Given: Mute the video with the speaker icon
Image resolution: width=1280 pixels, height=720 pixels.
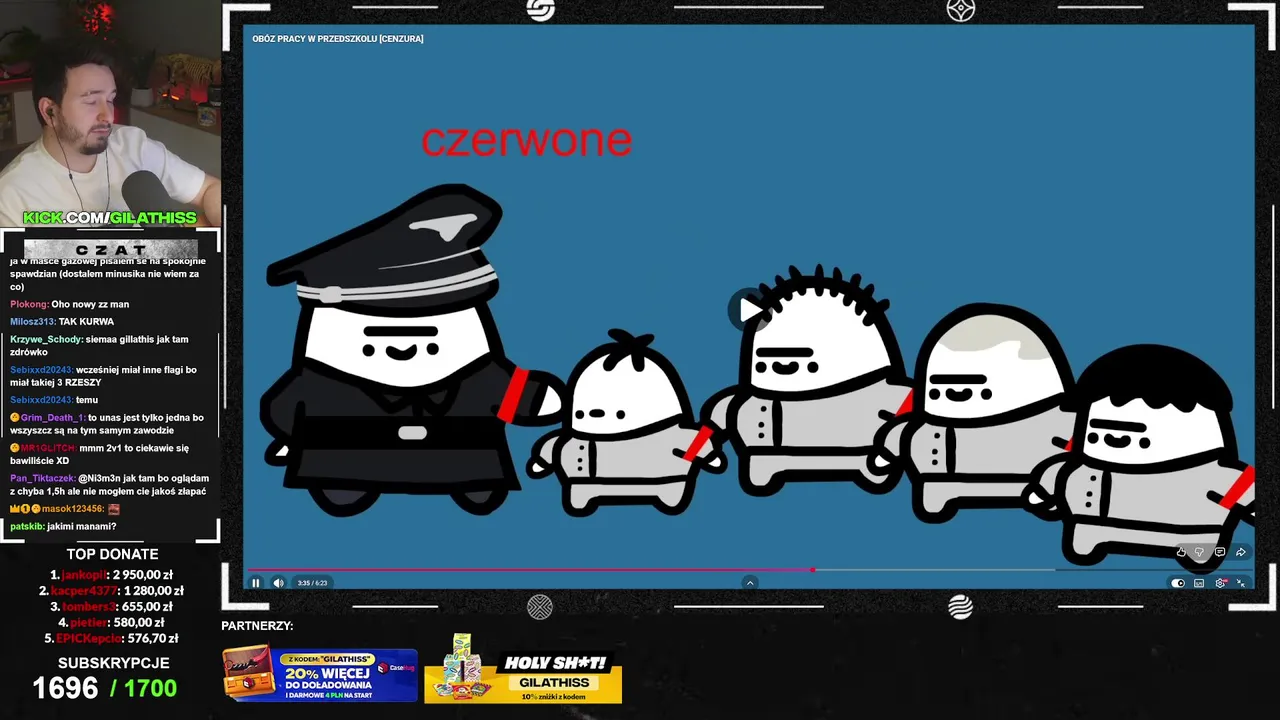Looking at the screenshot, I should tap(278, 583).
